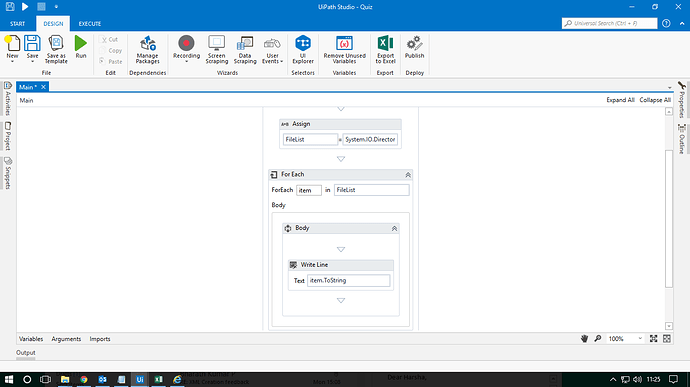Select the Assign activity header
The height and width of the screenshot is (387, 690).
tap(340, 124)
